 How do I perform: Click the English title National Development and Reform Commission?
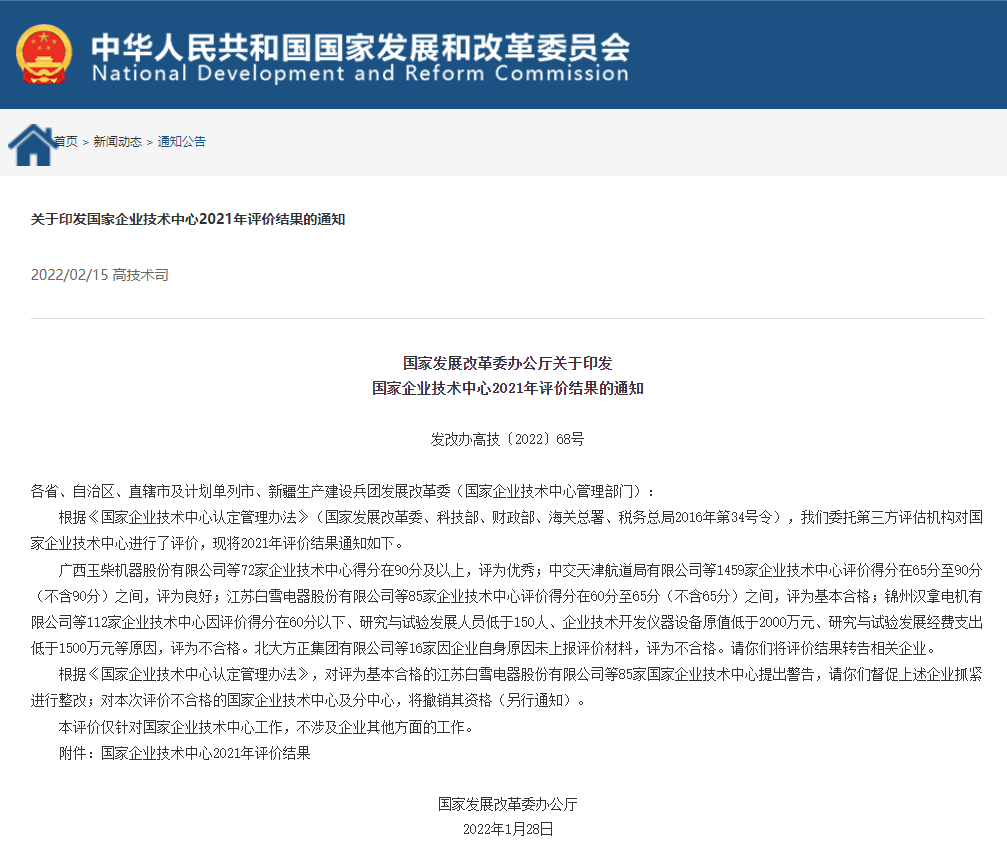(x=360, y=75)
